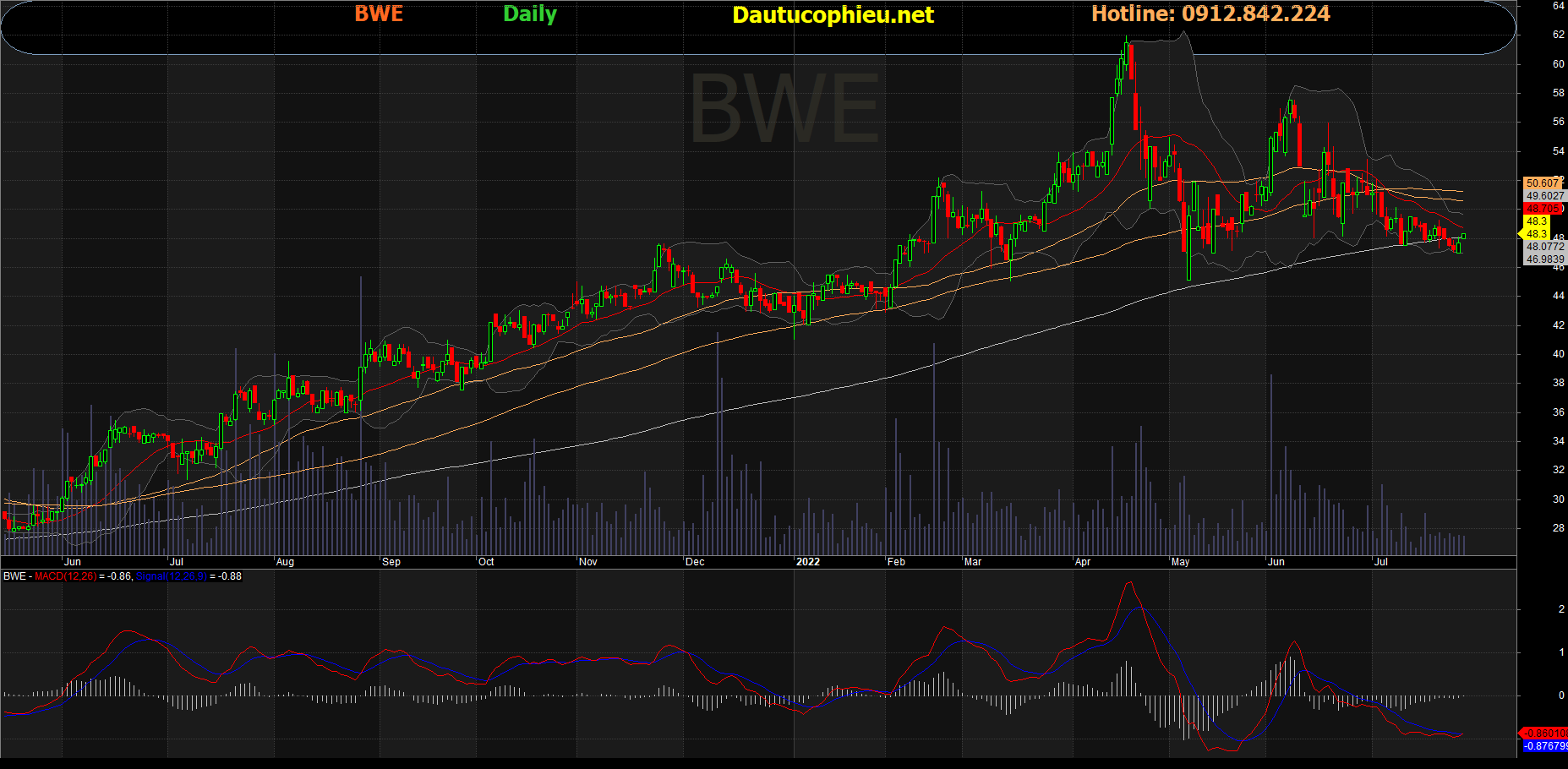Click the Sep marker on time axis
Image resolution: width=1568 pixels, height=769 pixels.
[x=391, y=562]
